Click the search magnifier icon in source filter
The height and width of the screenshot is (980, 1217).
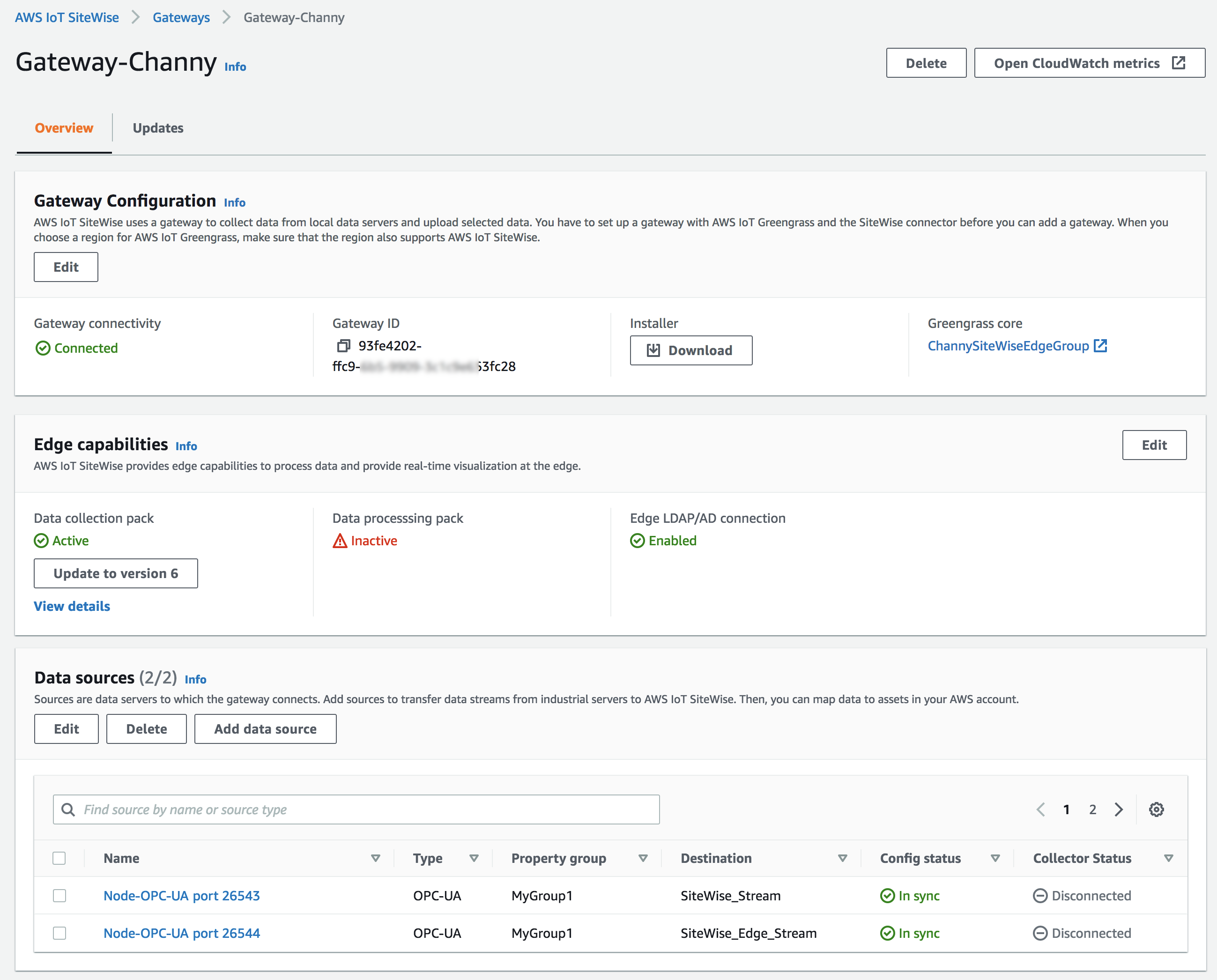(68, 809)
